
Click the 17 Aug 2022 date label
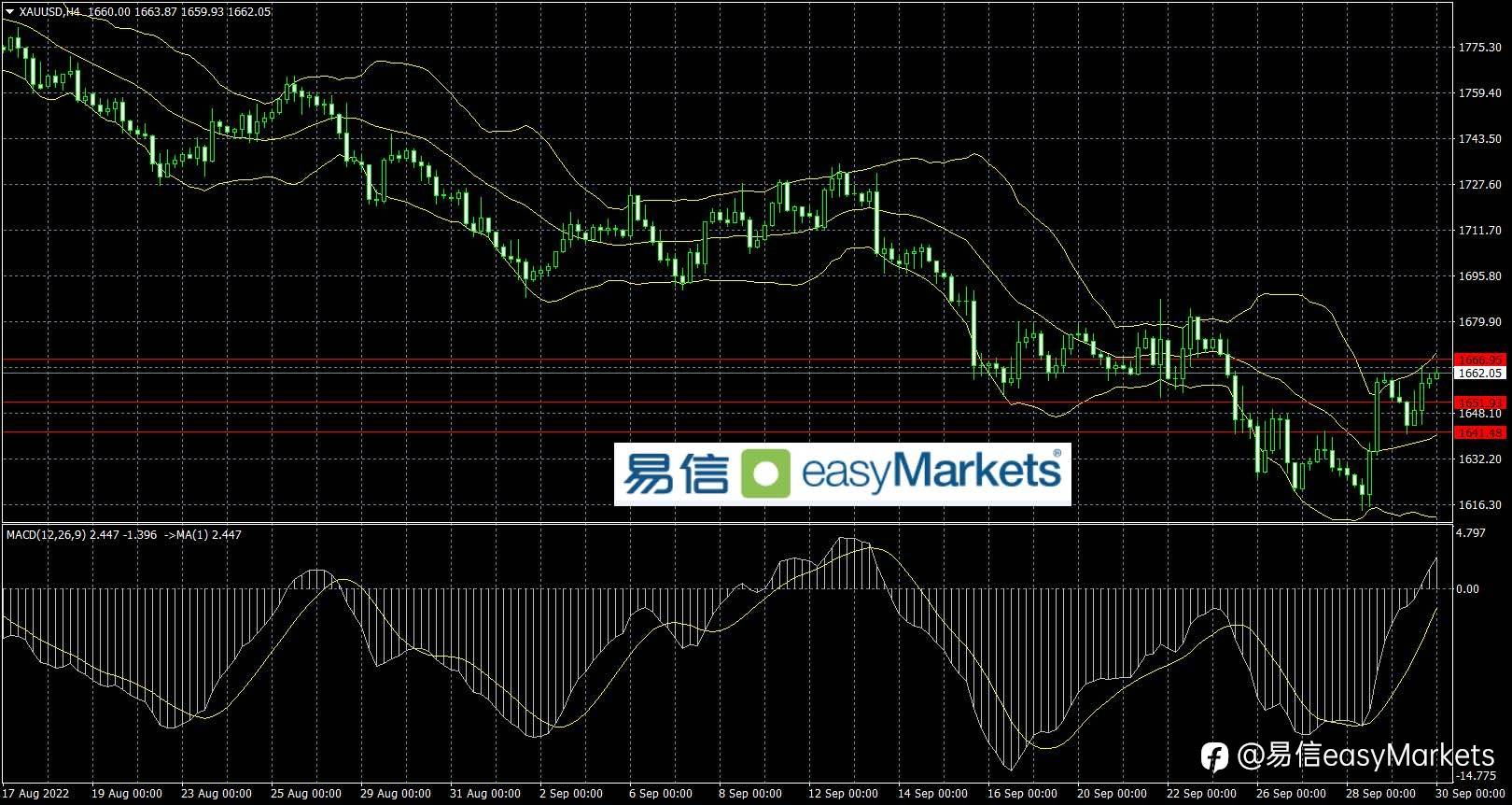[35, 794]
